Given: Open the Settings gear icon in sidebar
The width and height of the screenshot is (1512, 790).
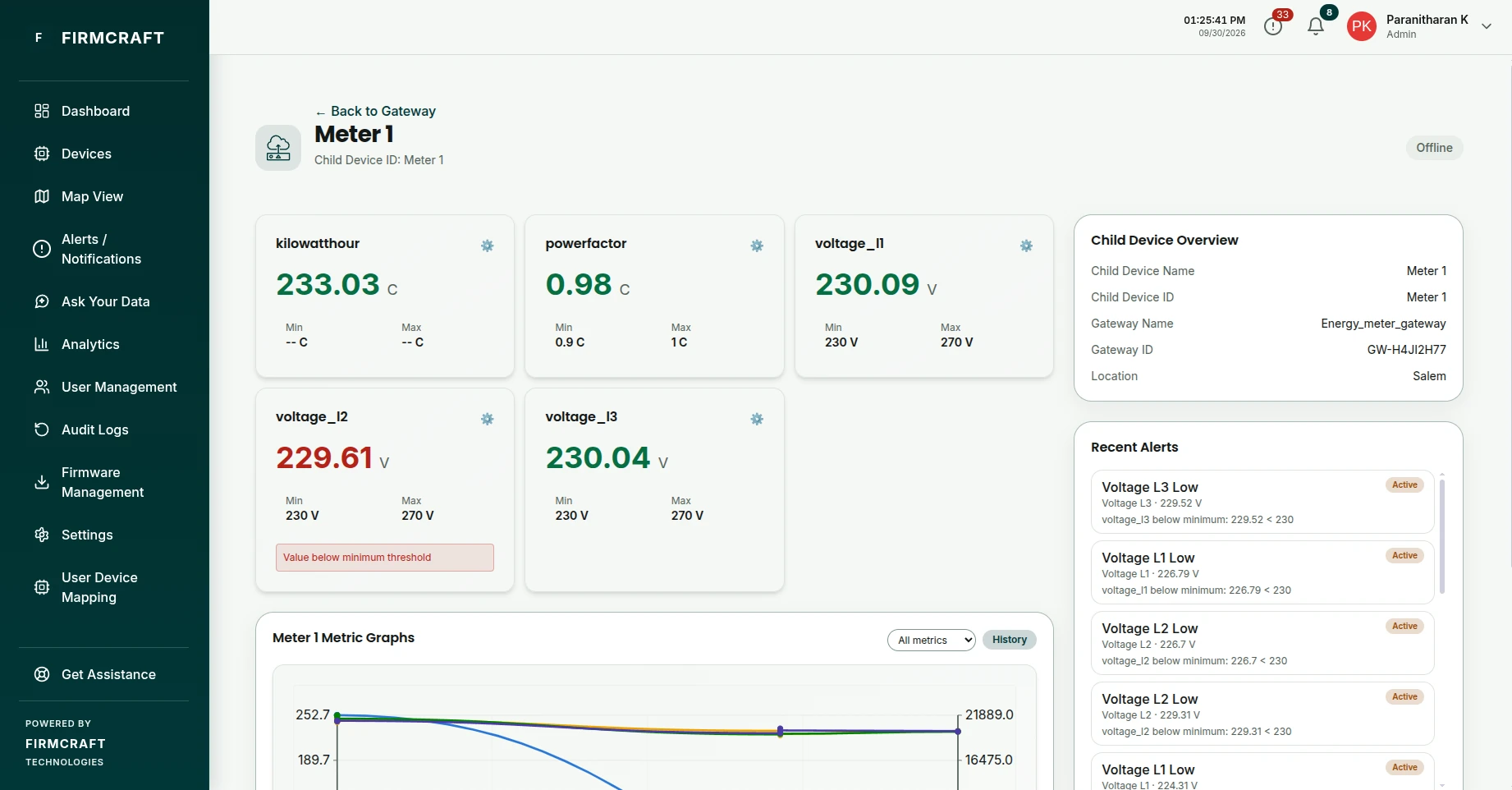Looking at the screenshot, I should (42, 535).
